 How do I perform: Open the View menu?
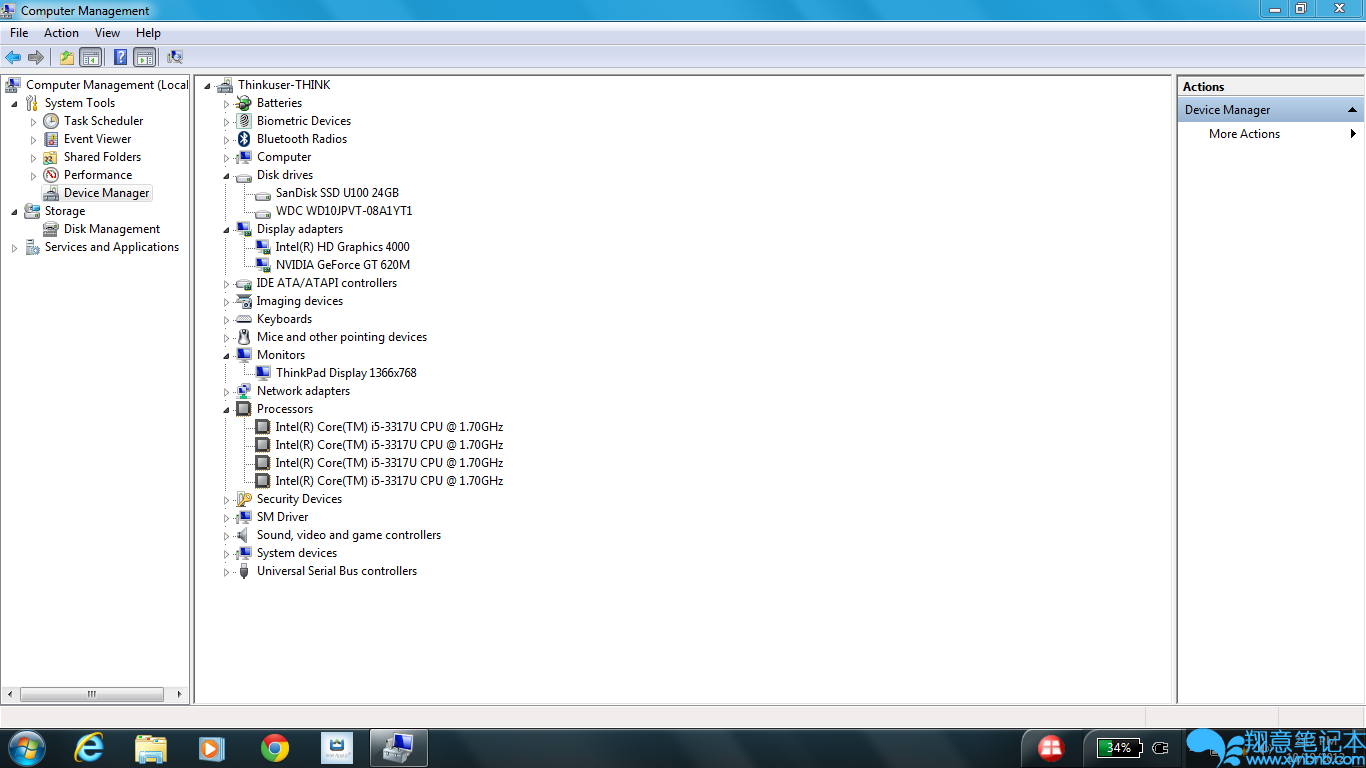pyautogui.click(x=107, y=33)
